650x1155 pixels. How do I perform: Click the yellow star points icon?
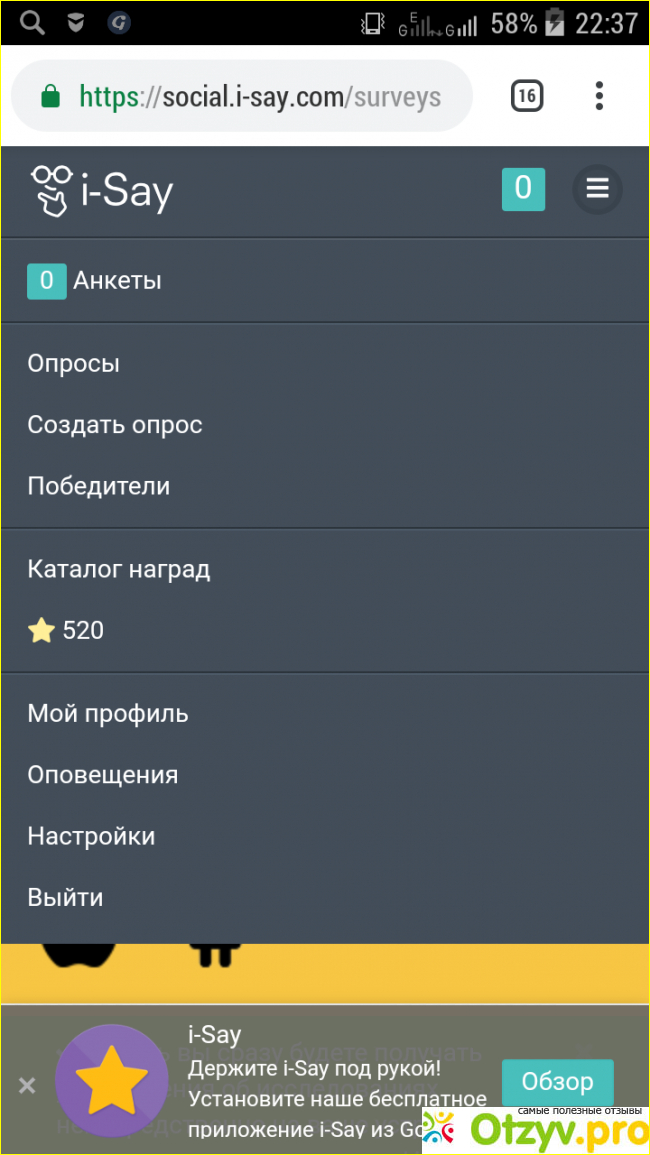click(41, 631)
